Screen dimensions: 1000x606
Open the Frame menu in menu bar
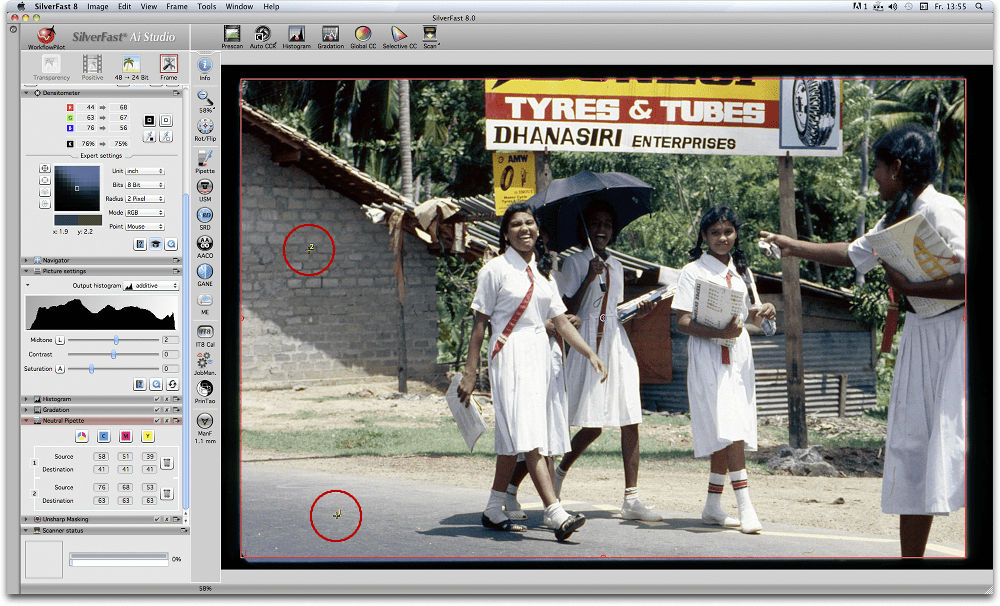click(176, 6)
